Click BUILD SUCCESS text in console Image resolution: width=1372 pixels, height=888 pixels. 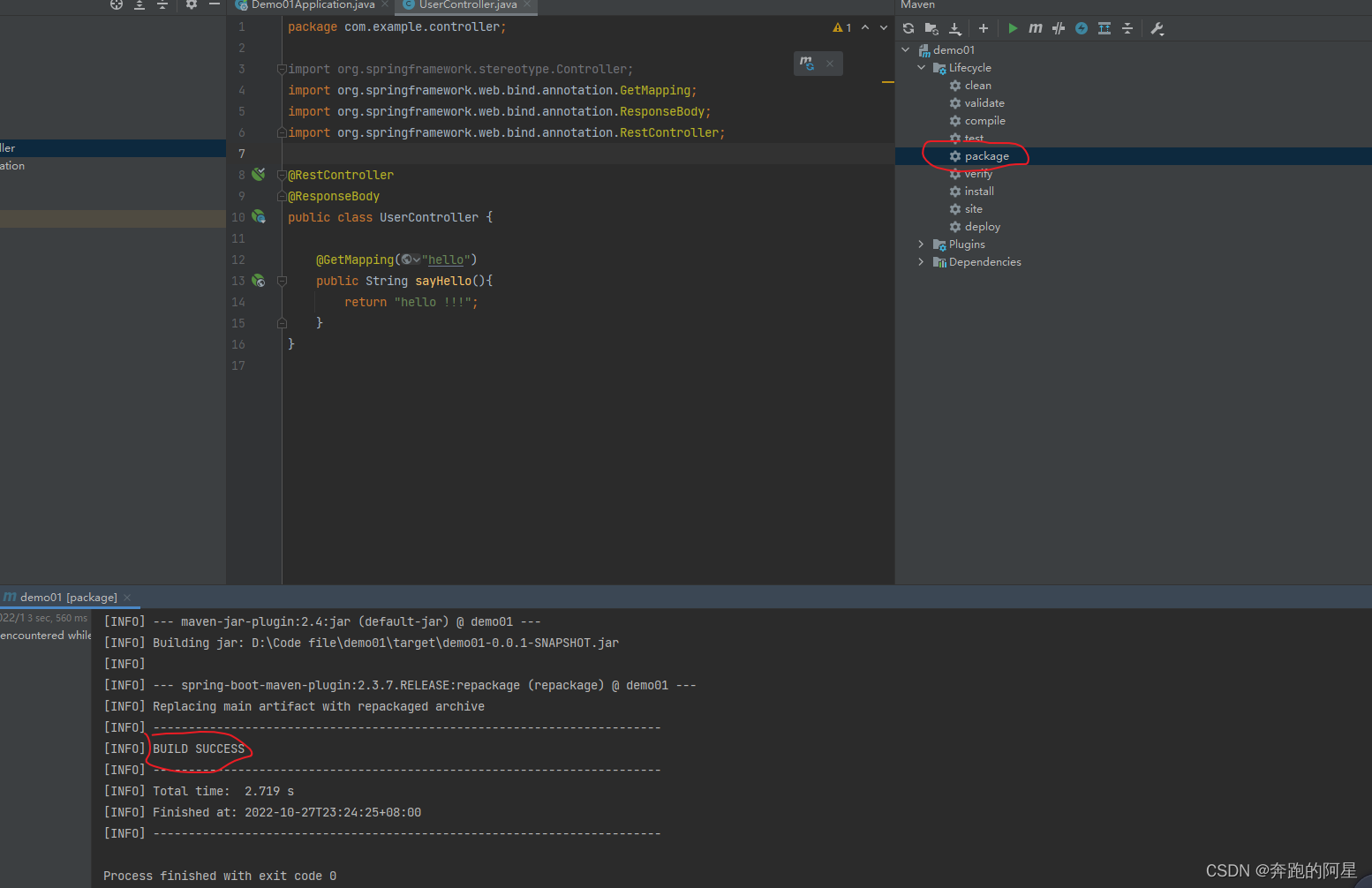(x=199, y=749)
